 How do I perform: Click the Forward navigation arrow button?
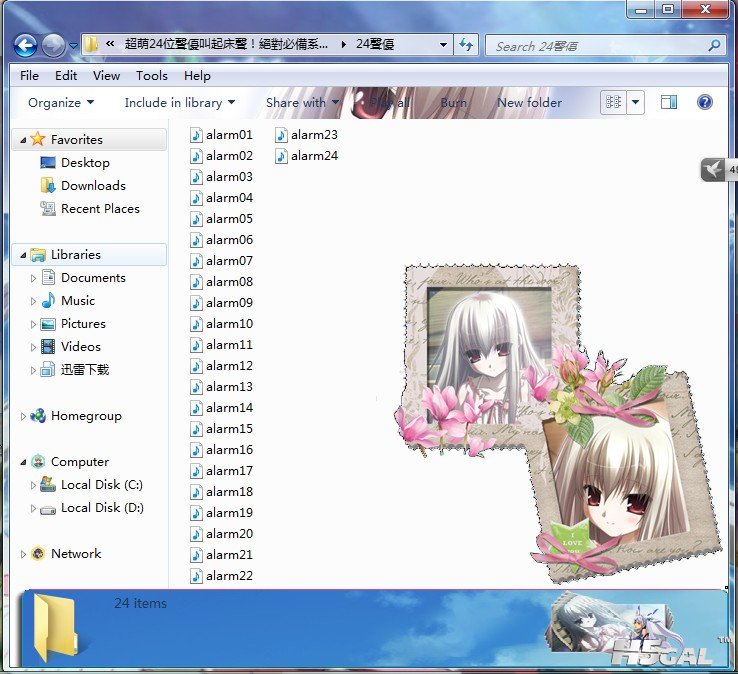tap(53, 45)
